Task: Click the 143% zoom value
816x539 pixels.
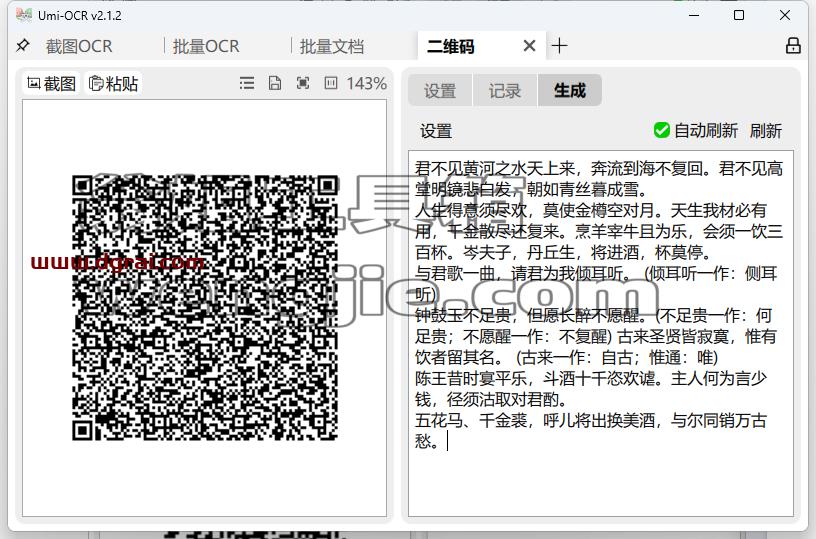Action: 366,83
